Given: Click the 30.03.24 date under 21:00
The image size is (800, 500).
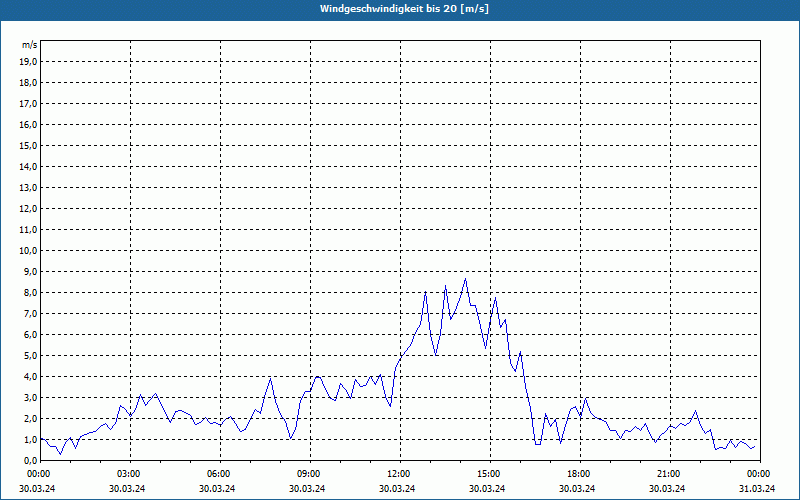Looking at the screenshot, I should click(667, 489).
